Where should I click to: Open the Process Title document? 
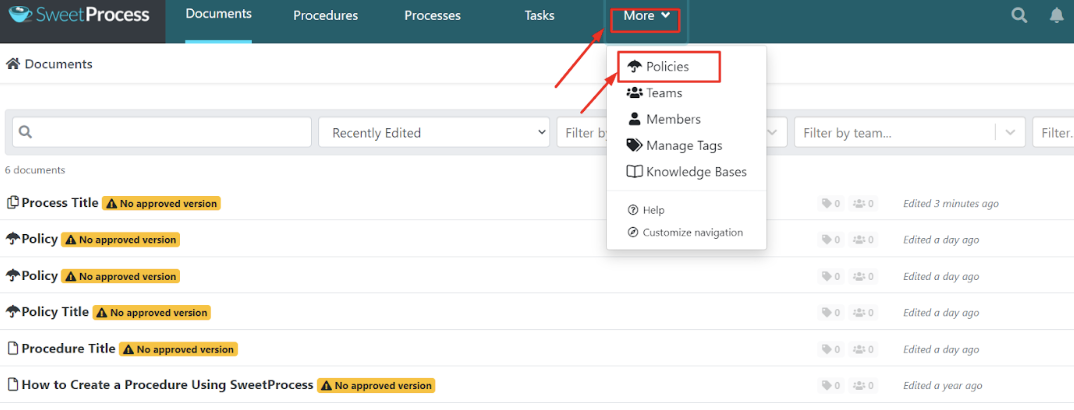click(x=60, y=203)
